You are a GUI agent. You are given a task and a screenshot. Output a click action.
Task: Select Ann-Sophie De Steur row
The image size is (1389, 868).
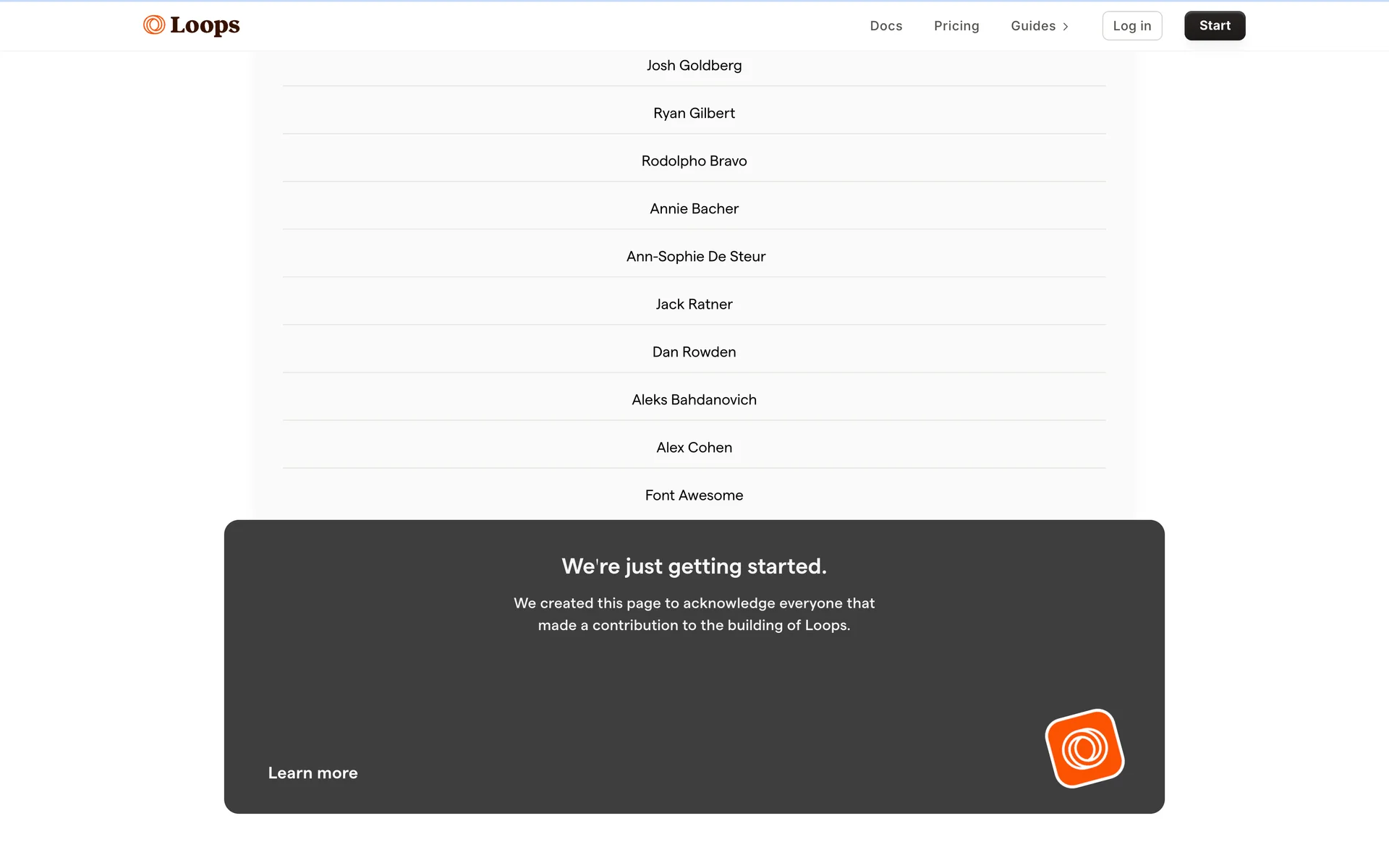click(695, 257)
